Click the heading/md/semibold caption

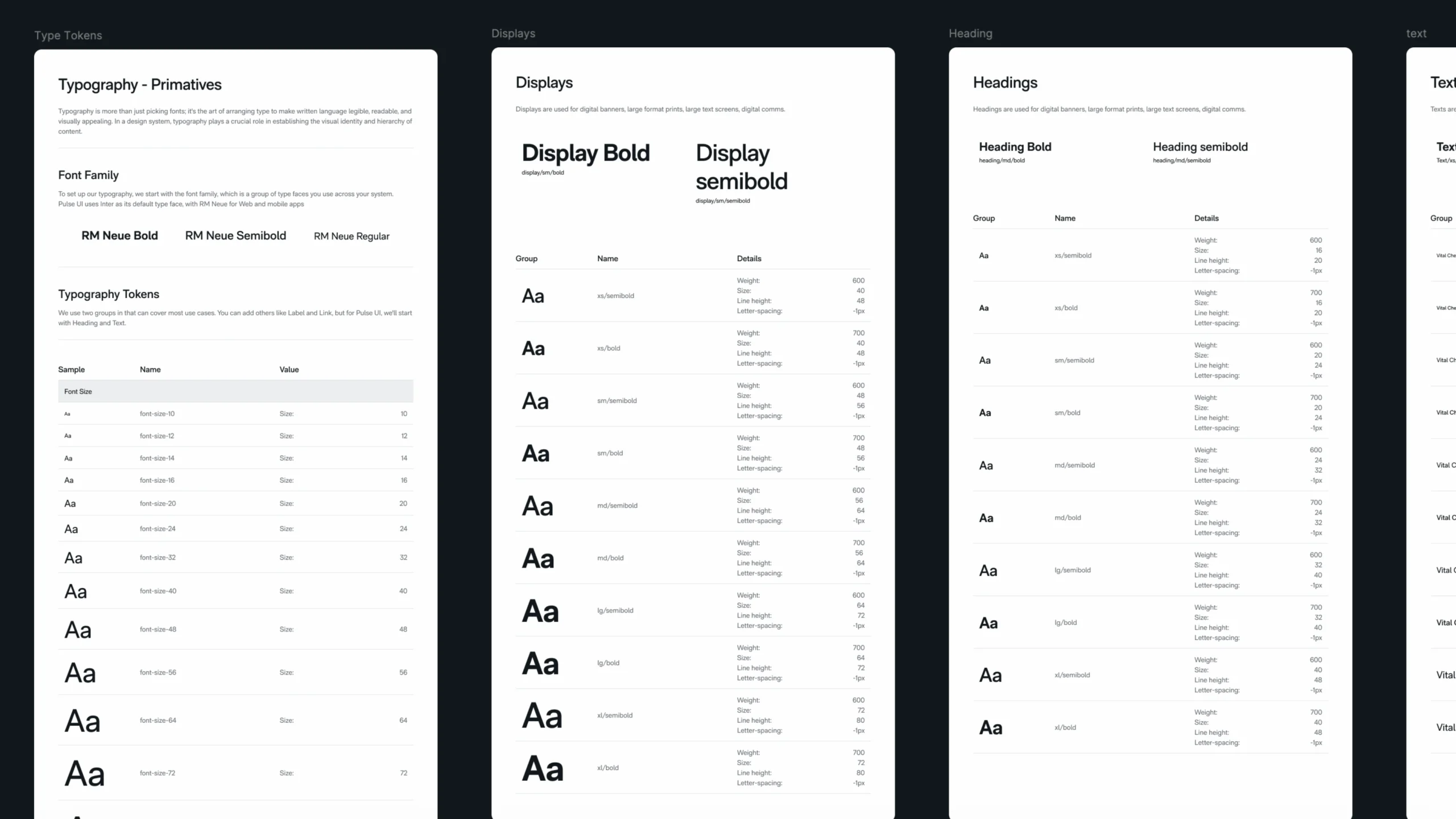(1181, 160)
